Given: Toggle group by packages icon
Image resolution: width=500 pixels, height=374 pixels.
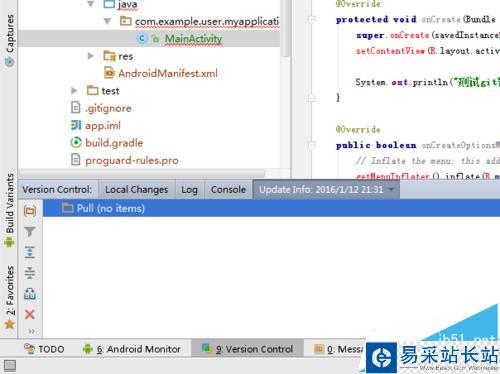Looking at the screenshot, I should pos(30,211).
